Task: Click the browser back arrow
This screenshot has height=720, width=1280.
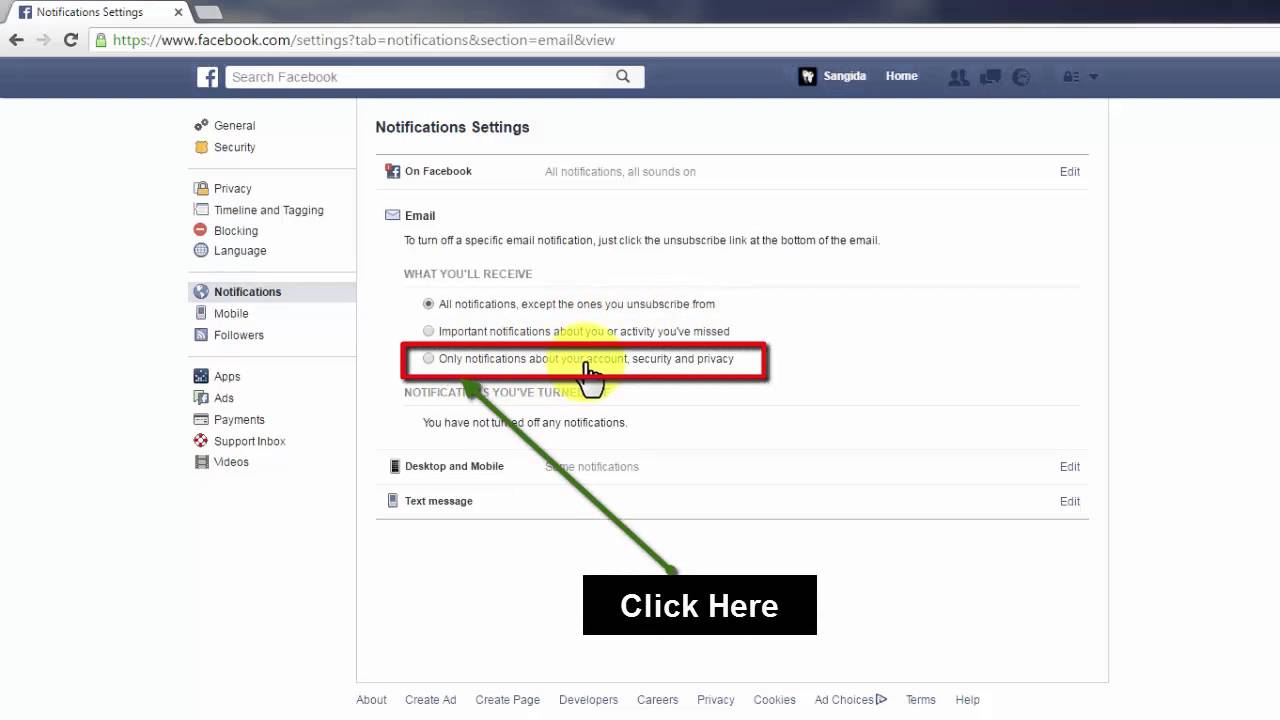Action: click(16, 40)
